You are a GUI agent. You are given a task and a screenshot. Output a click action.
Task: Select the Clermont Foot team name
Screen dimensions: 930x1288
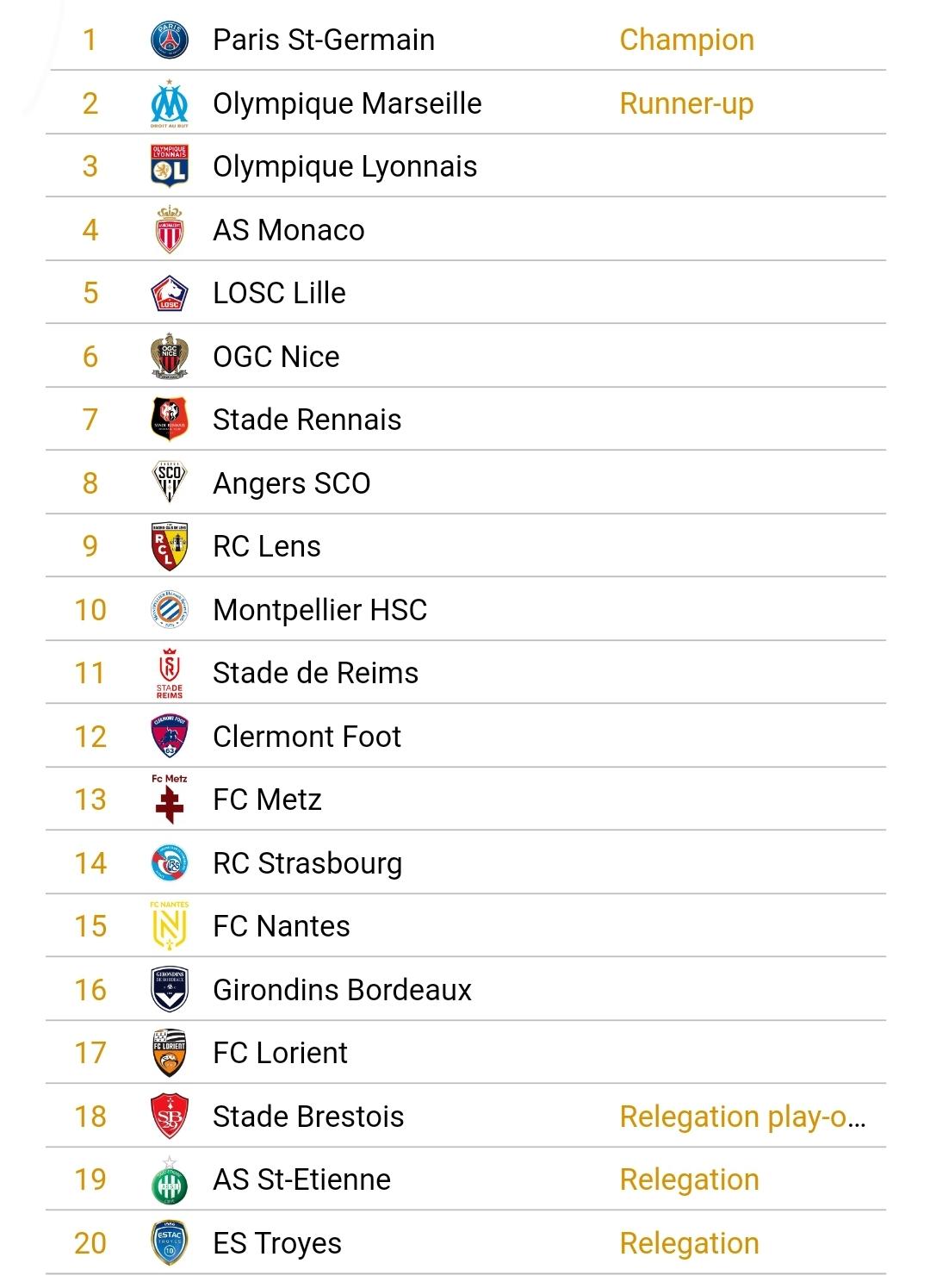307,737
